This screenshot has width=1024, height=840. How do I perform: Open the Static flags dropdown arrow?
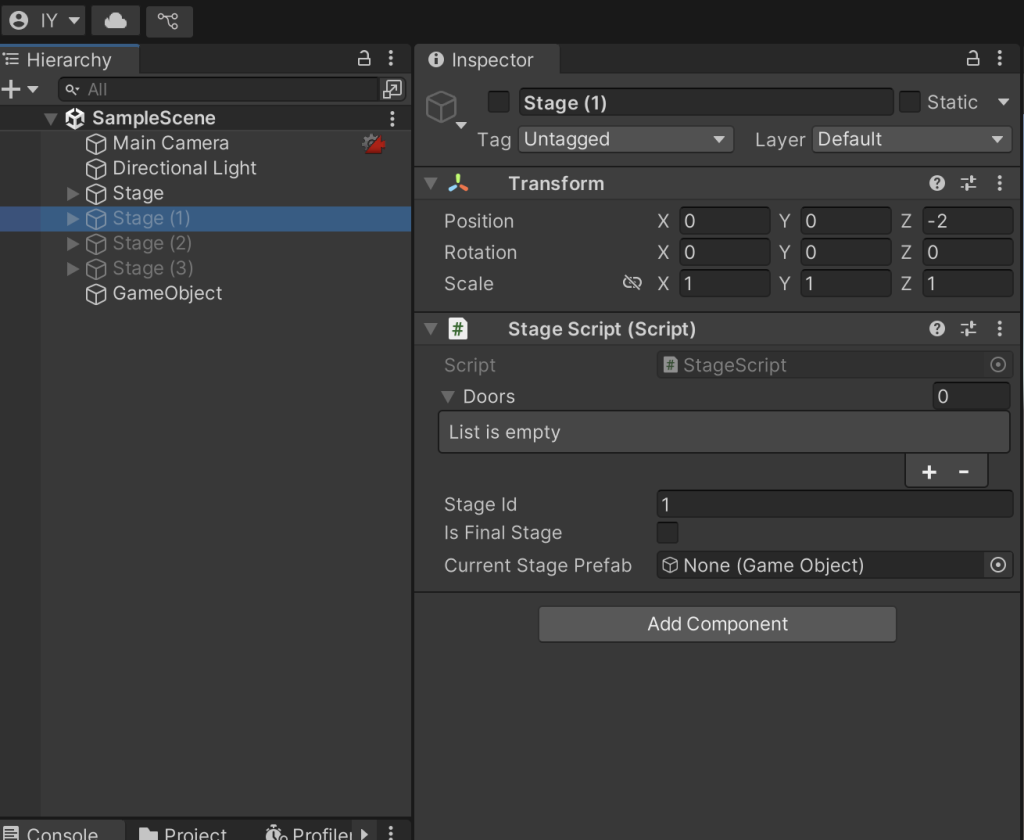click(1004, 103)
